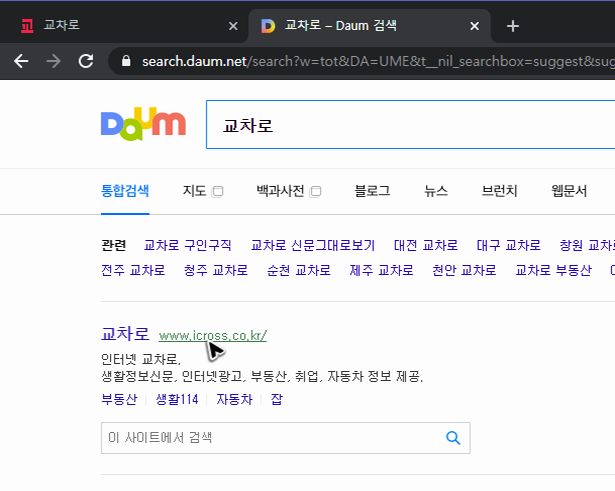Switch to the first 교차로 browser tab
The width and height of the screenshot is (615, 491).
[x=124, y=26]
